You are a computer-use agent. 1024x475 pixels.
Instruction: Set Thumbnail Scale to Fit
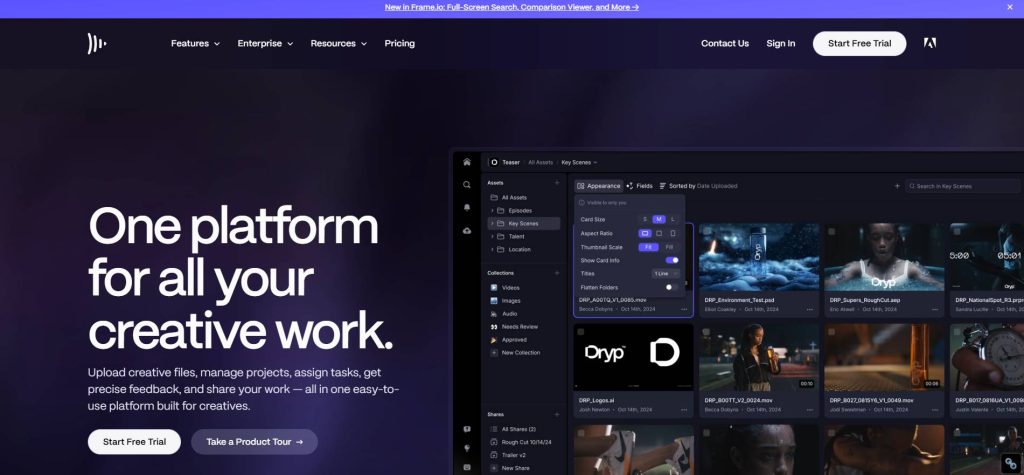click(x=648, y=247)
